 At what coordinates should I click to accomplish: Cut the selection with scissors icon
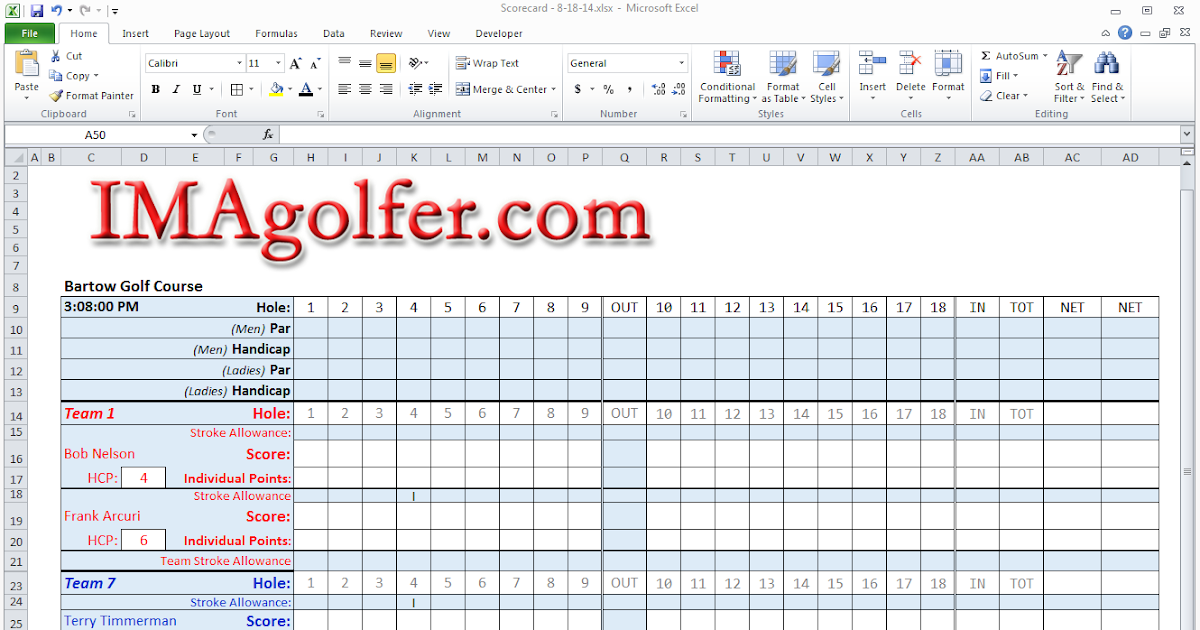click(x=56, y=56)
